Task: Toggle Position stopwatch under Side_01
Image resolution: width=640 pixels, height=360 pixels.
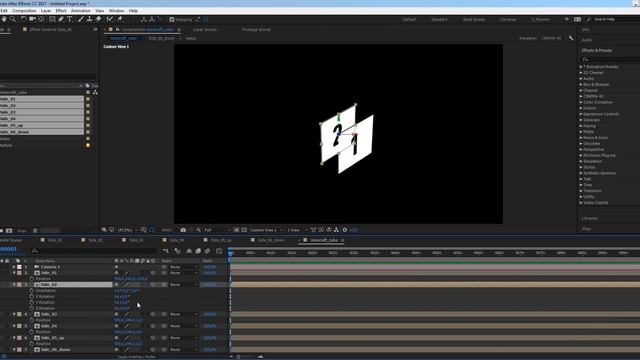Action: click(x=32, y=279)
